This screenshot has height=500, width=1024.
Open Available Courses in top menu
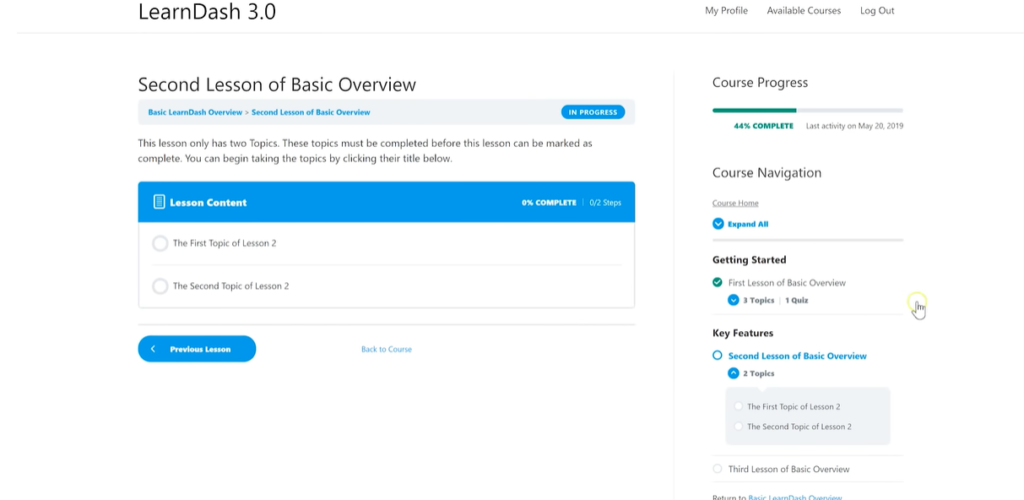804,10
